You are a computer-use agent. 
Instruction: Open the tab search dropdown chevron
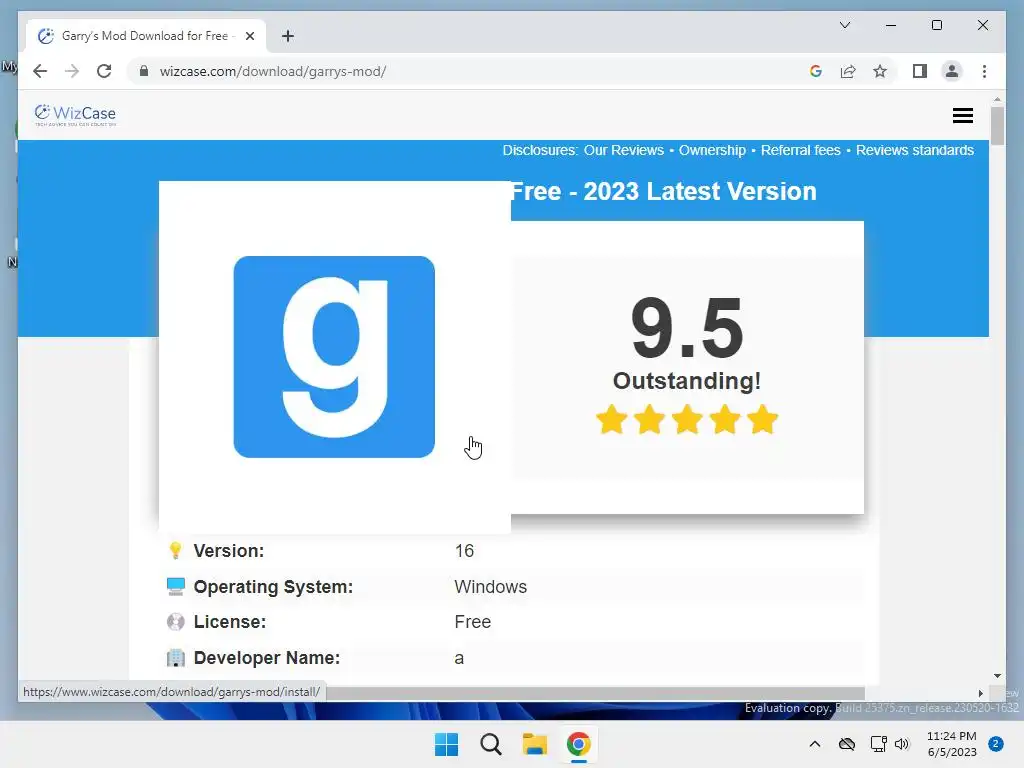point(844,25)
